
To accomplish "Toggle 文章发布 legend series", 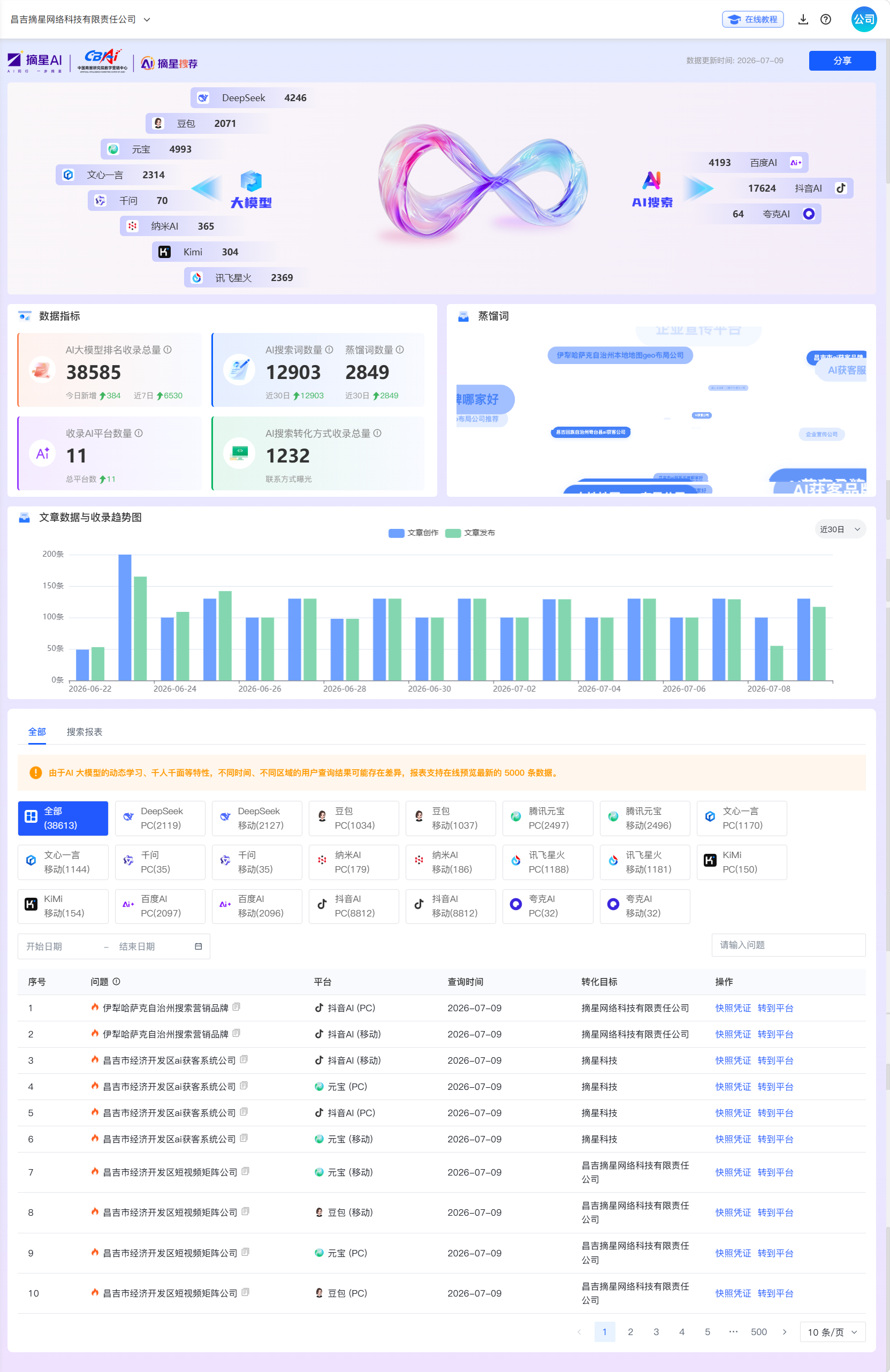I will (470, 533).
